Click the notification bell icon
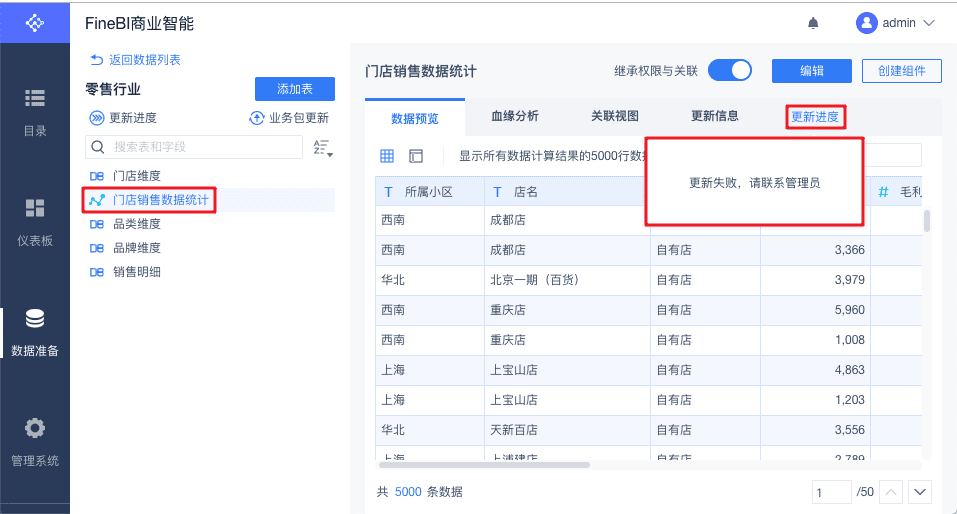 813,23
